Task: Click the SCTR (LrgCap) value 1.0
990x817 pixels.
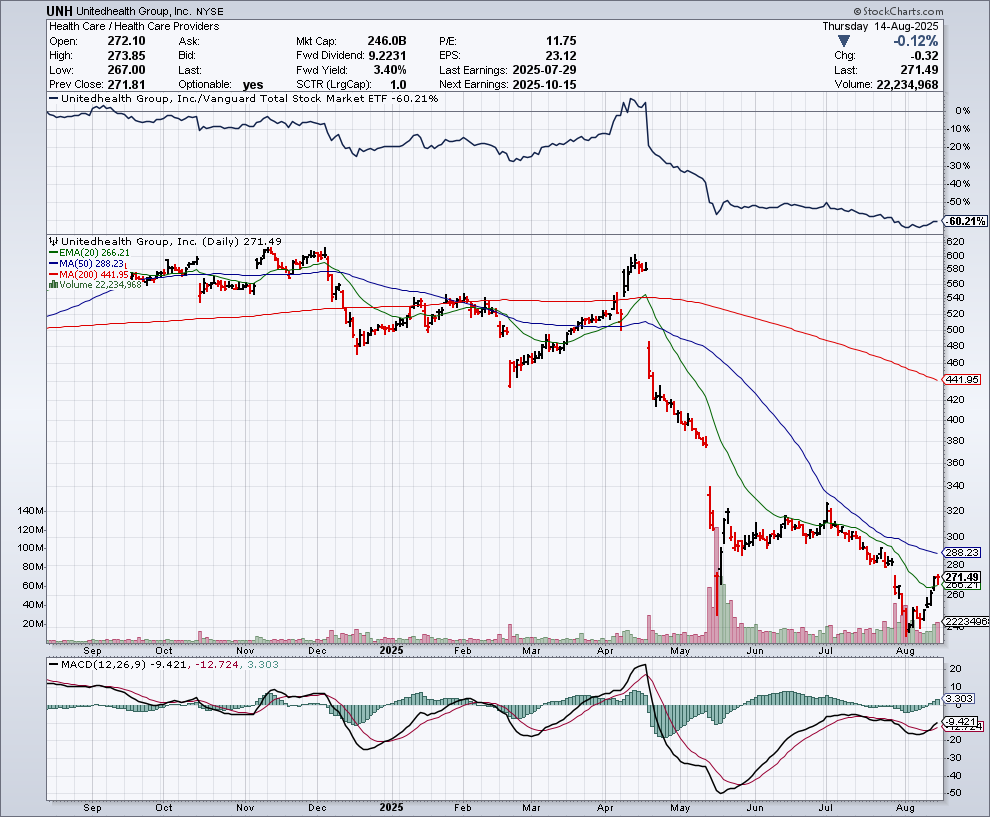Action: pos(398,85)
